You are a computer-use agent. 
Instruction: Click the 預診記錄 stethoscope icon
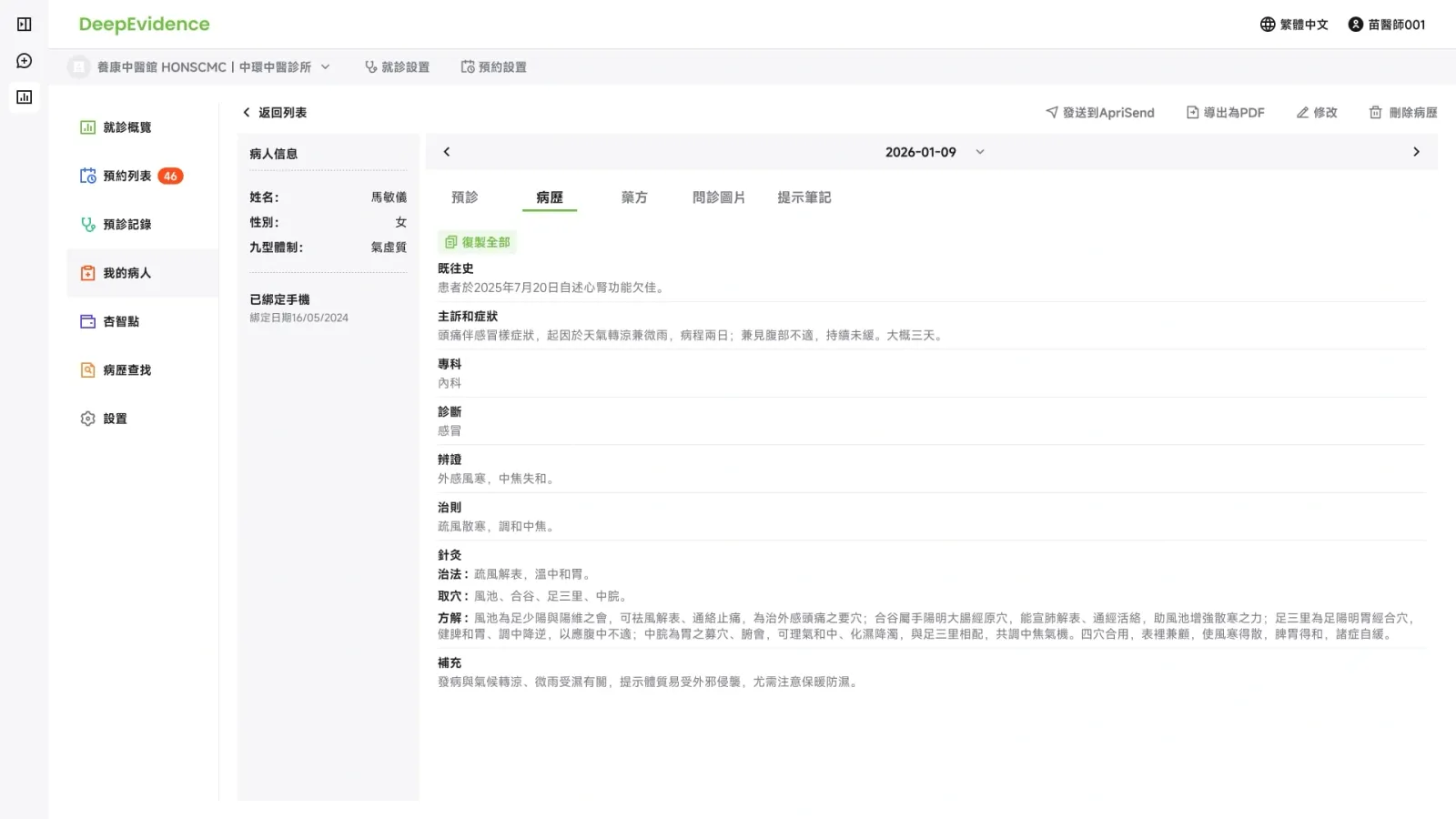[88, 225]
